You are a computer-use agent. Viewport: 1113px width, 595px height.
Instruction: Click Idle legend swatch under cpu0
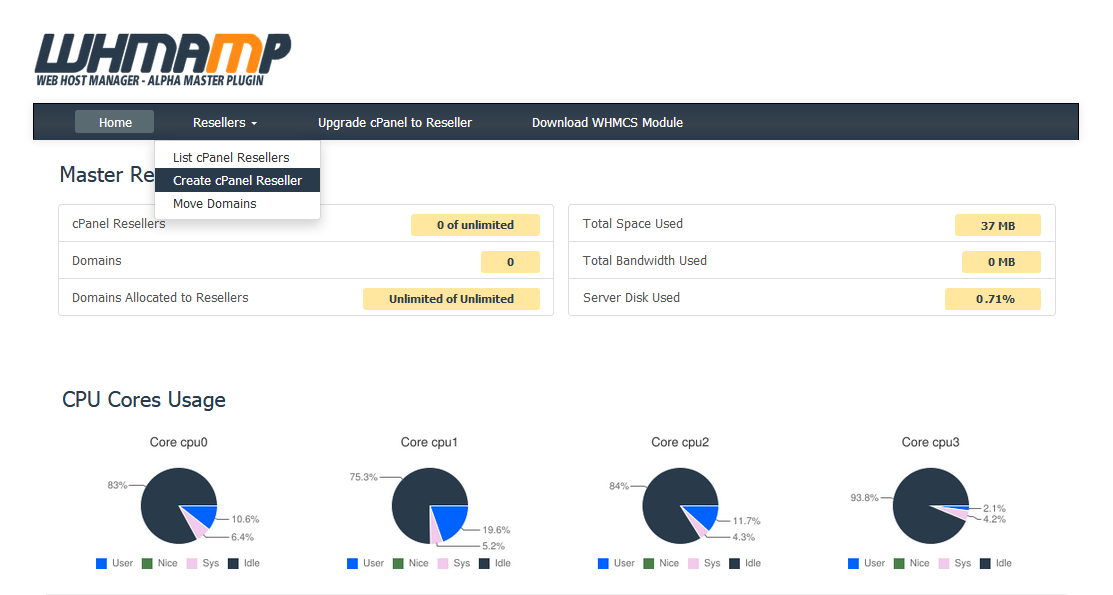tap(233, 563)
